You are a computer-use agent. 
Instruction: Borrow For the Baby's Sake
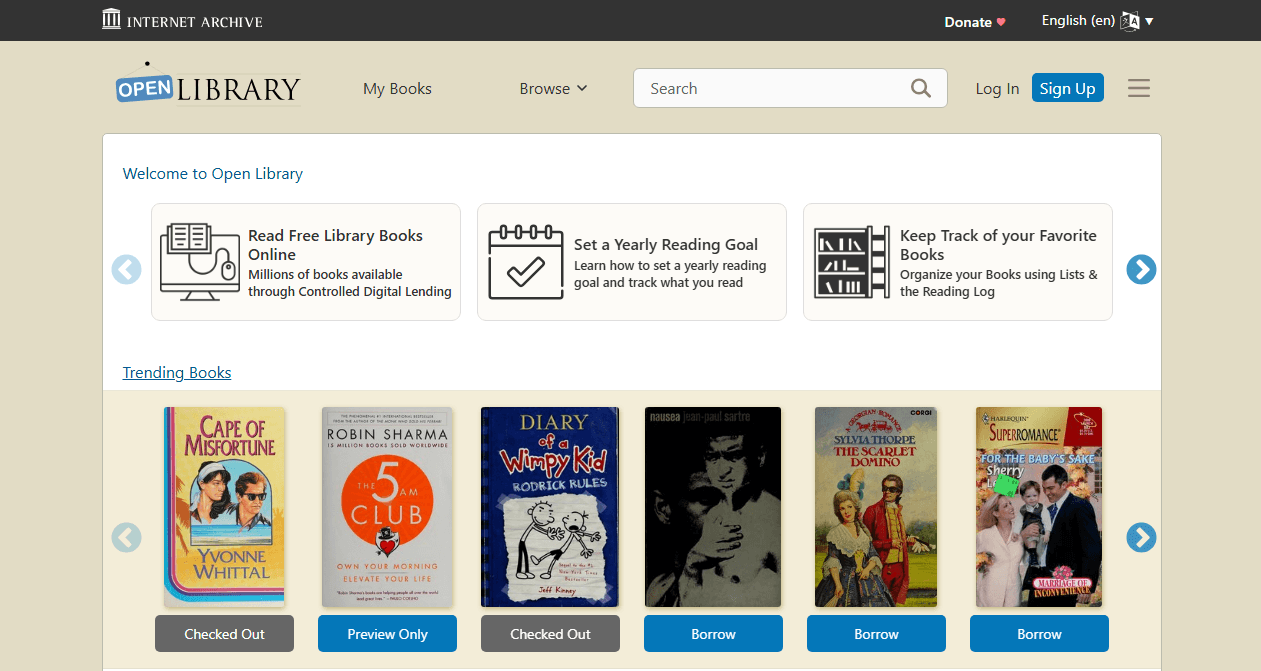tap(1039, 634)
